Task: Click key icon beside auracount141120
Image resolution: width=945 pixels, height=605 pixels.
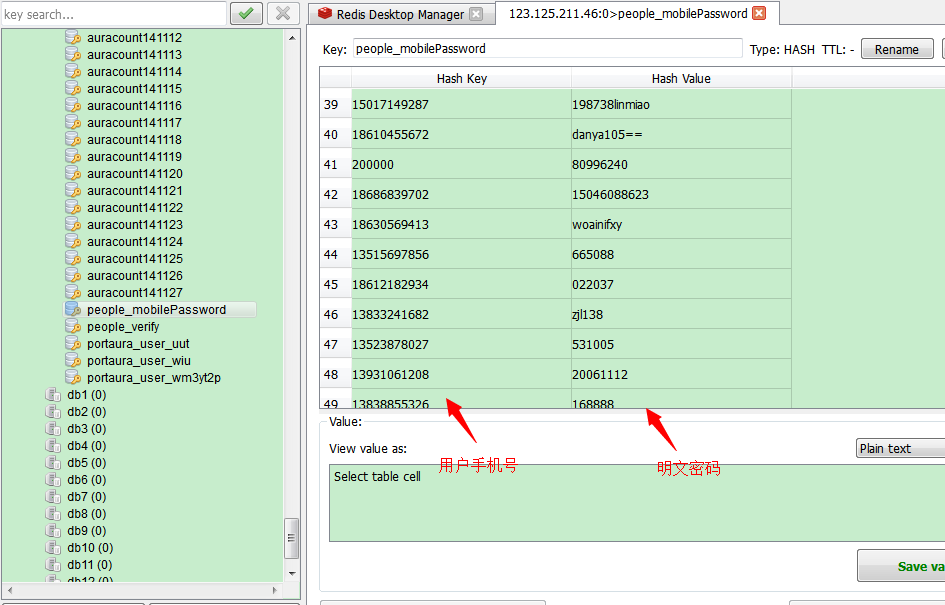Action: tap(73, 174)
